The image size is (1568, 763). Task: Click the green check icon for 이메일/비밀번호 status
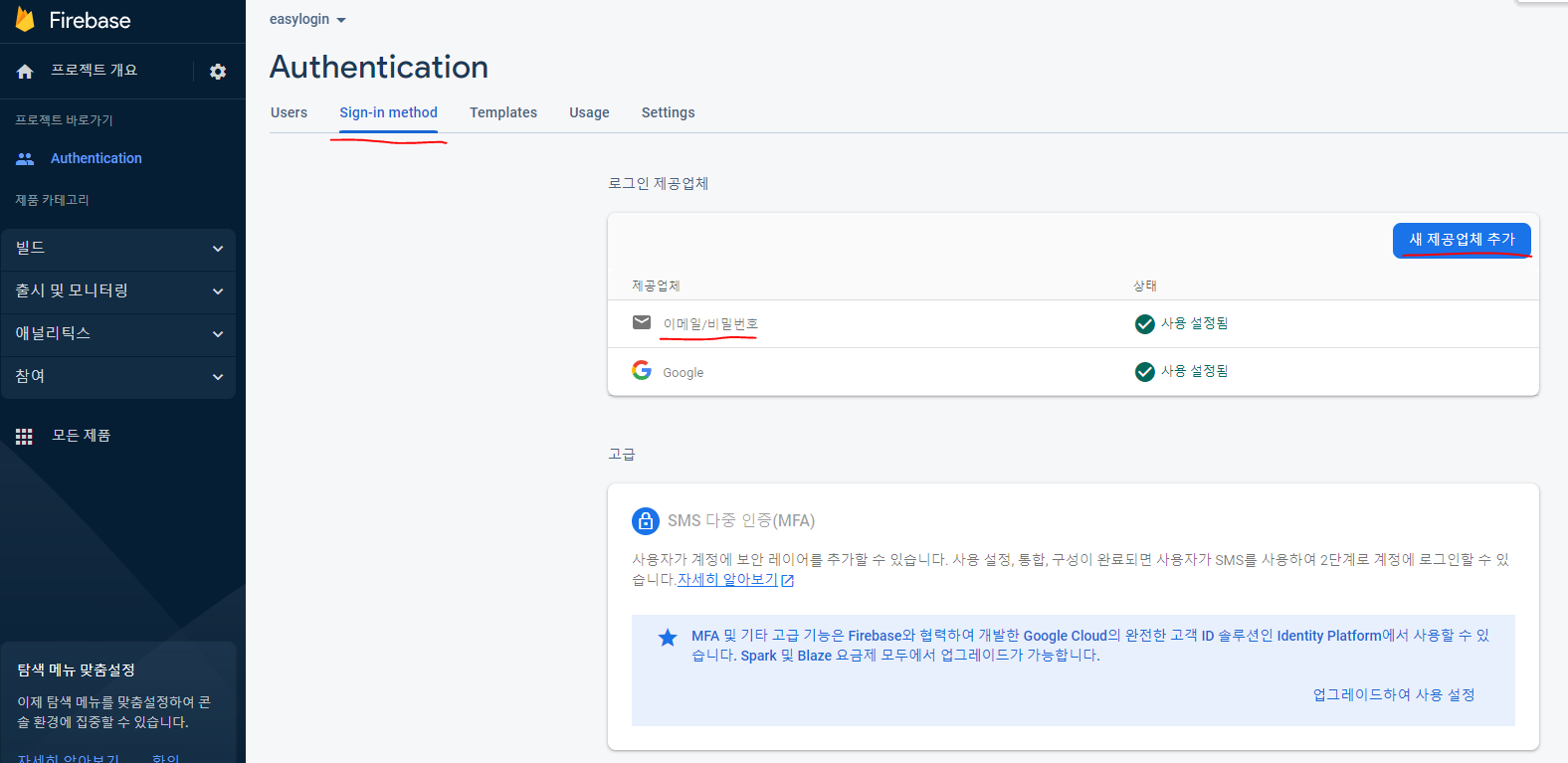point(1145,324)
